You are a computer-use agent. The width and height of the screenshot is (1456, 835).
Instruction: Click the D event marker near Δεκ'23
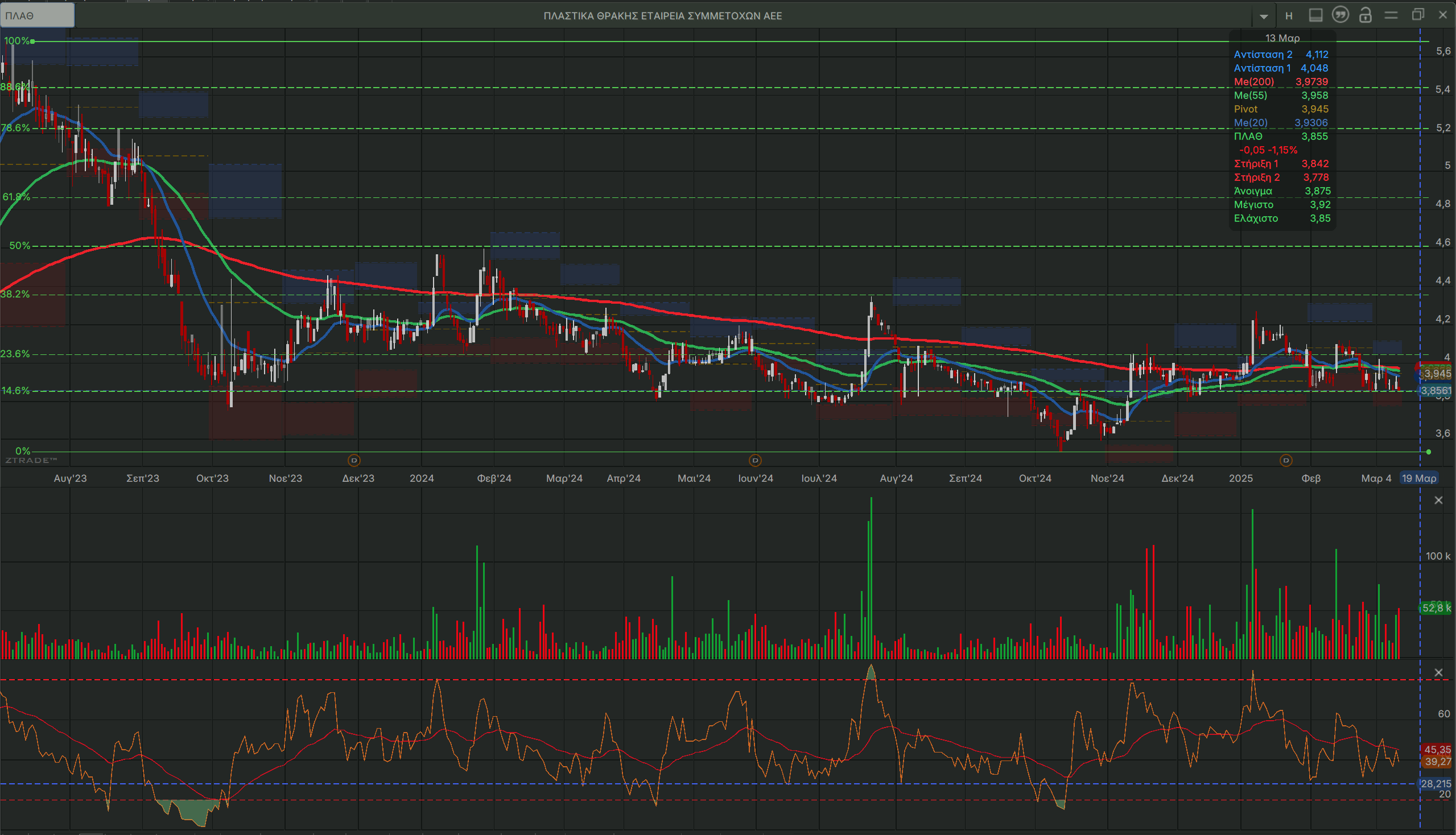pyautogui.click(x=354, y=461)
